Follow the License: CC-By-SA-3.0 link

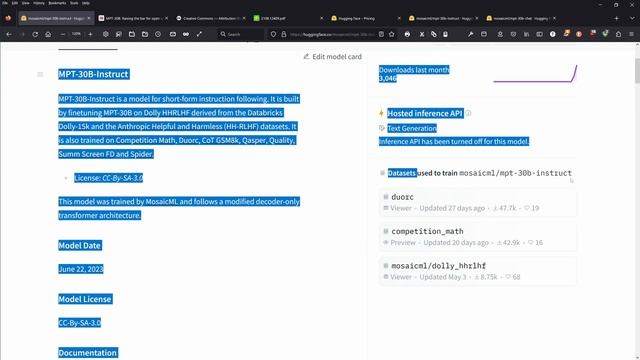click(x=109, y=178)
